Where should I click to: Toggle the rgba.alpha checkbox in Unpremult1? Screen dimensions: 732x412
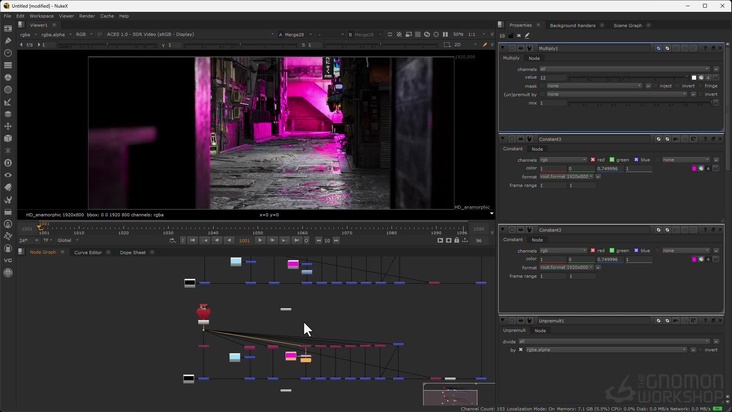(521, 349)
